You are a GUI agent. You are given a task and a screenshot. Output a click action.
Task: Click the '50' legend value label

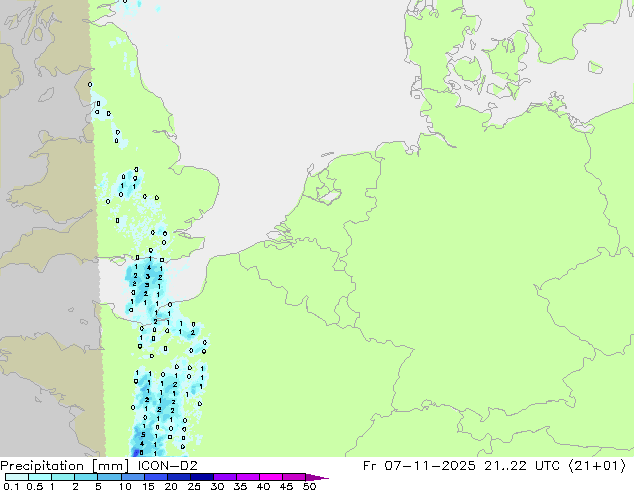(x=309, y=486)
